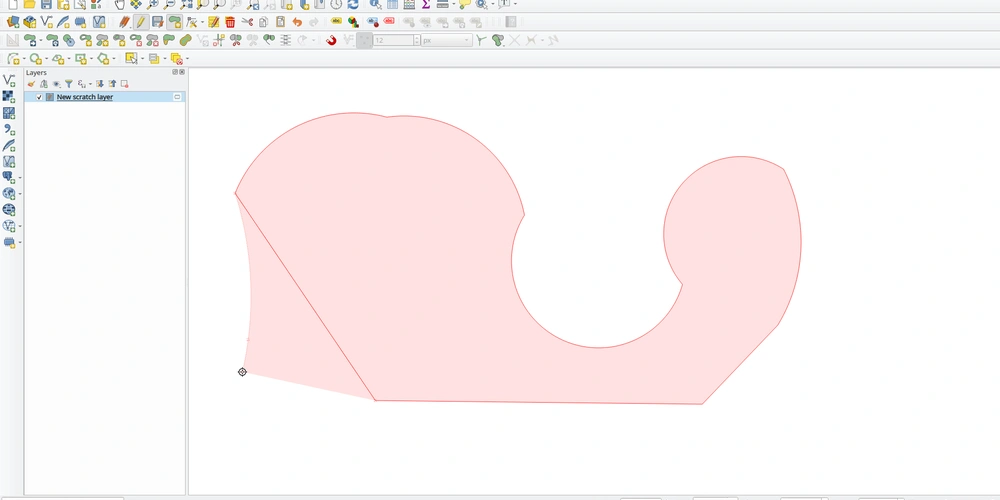Viewport: 1000px width, 500px height.
Task: Save layer edits in the digitizing toolbar
Action: point(158,22)
